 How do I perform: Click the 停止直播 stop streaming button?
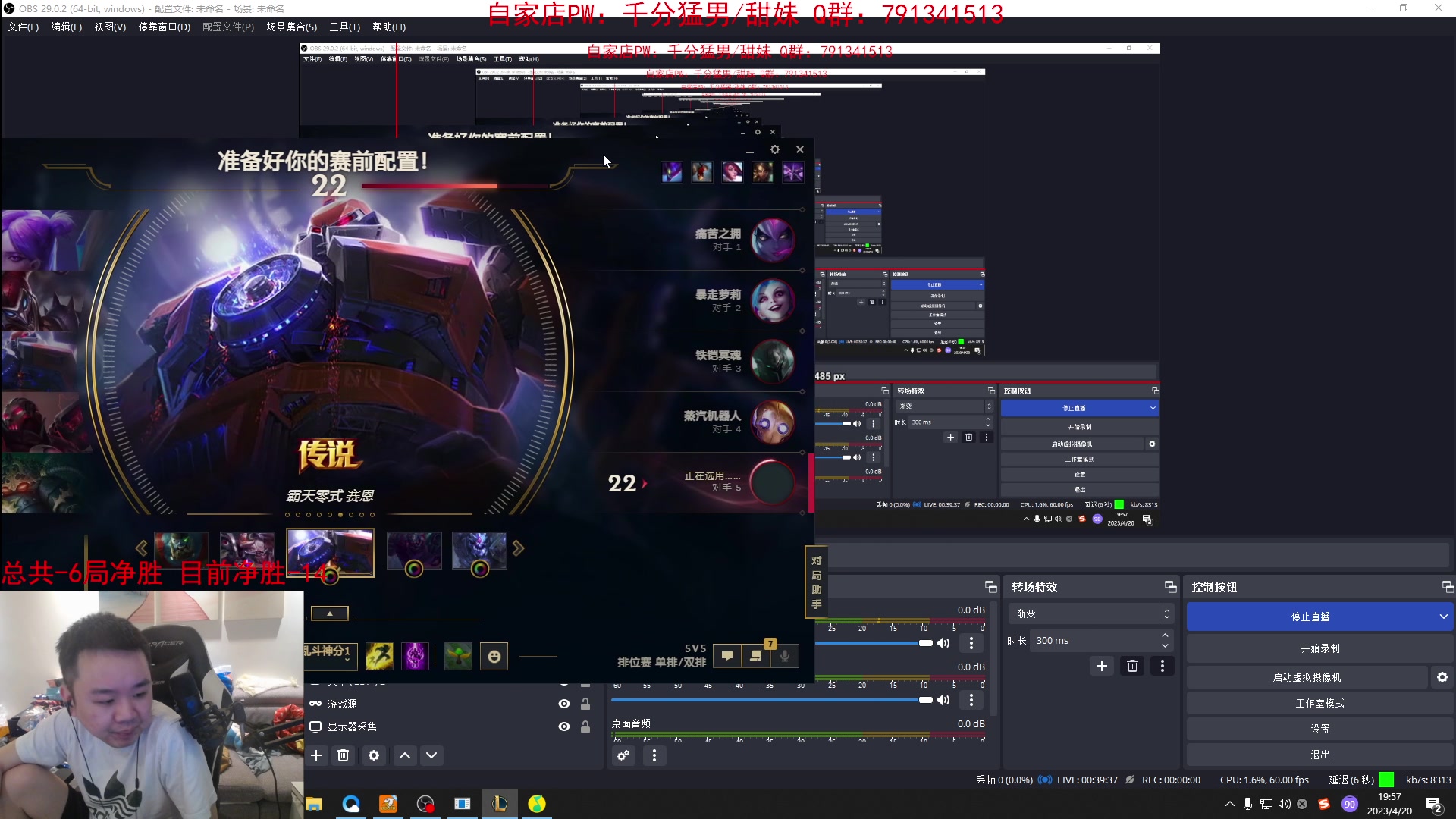pos(1310,617)
